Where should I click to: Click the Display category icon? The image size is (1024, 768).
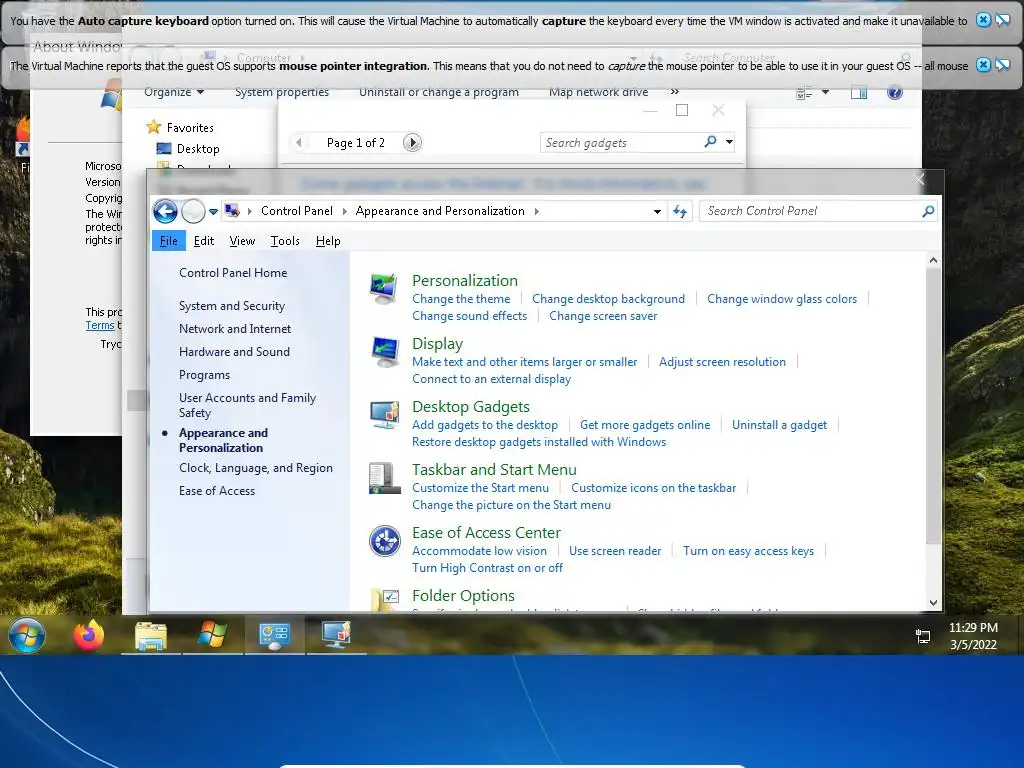385,352
